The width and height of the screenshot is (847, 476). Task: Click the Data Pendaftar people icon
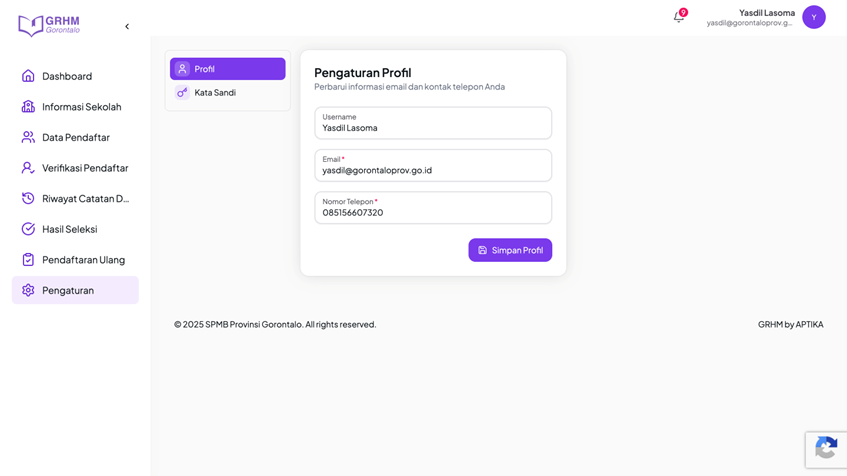(x=28, y=137)
